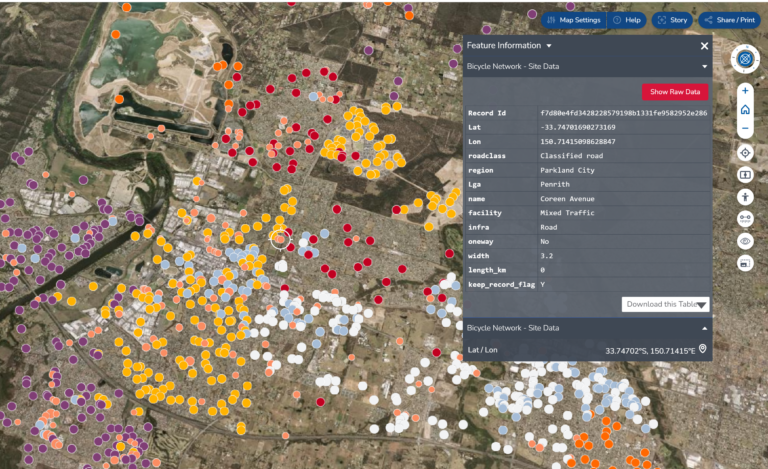Click the 'Coreen Avenue' name value

[567, 199]
